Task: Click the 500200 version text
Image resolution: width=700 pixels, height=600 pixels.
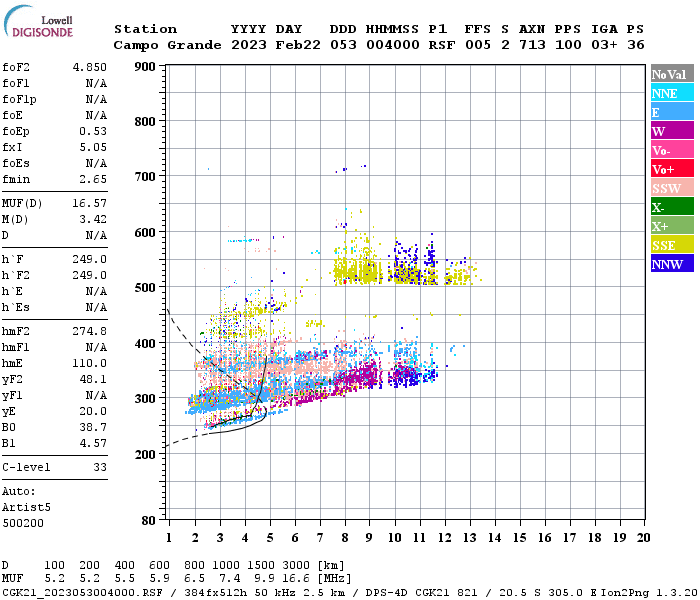Action: [23, 523]
